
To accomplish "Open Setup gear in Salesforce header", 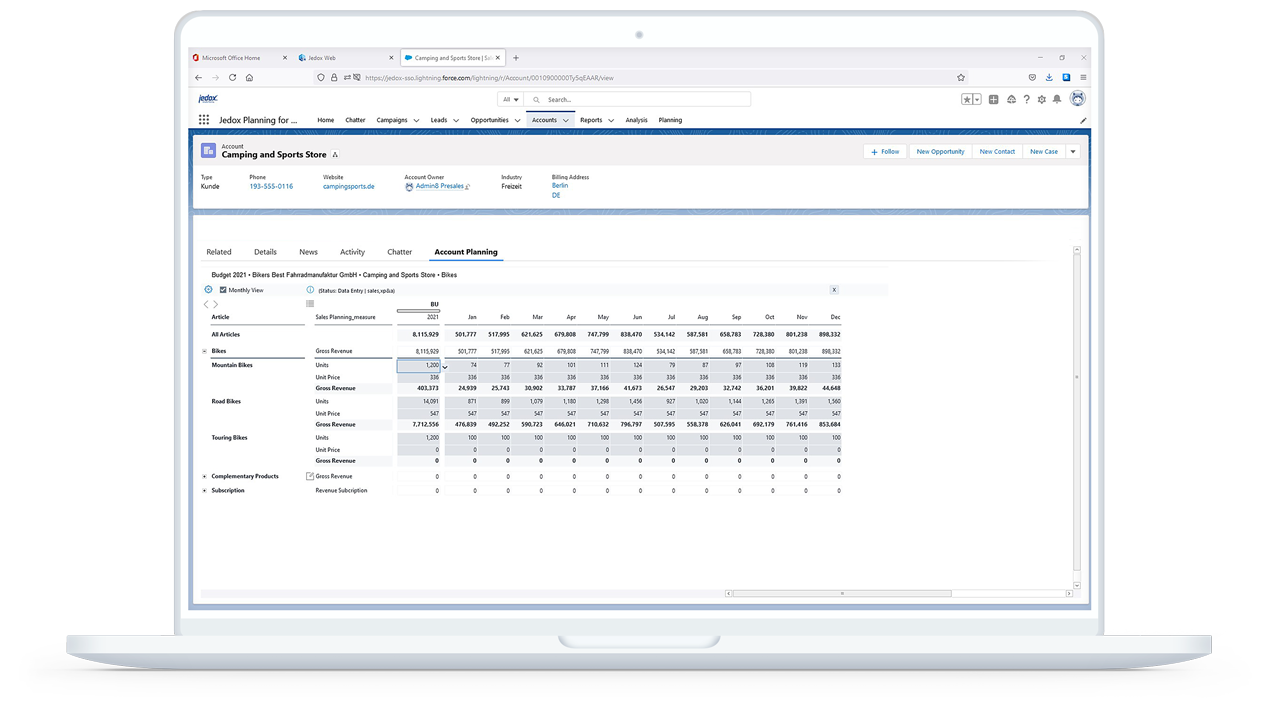I will [x=1042, y=99].
